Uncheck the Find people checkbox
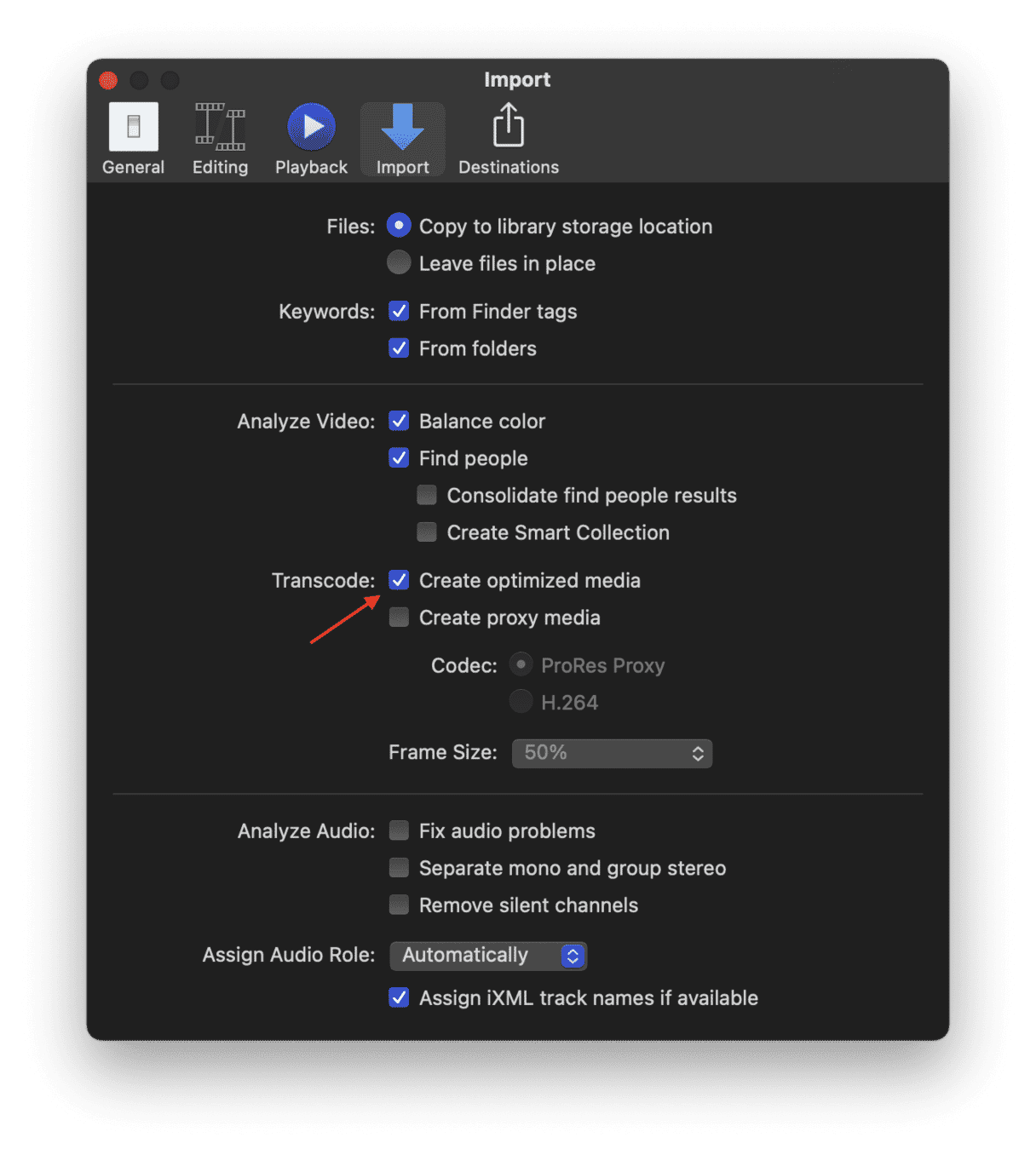Screen dimensions: 1036x1155 point(399,458)
